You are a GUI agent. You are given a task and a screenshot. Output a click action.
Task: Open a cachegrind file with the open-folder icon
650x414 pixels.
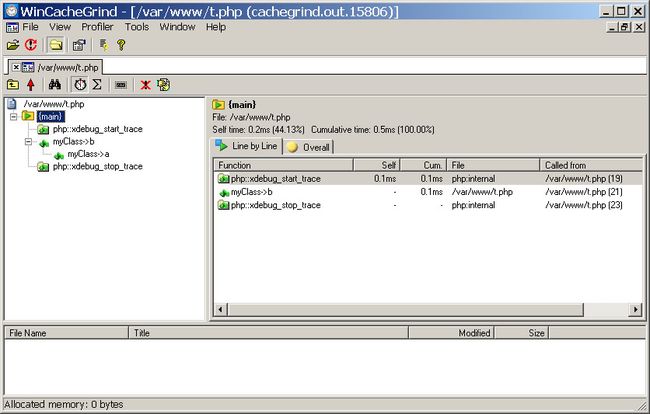pyautogui.click(x=13, y=45)
